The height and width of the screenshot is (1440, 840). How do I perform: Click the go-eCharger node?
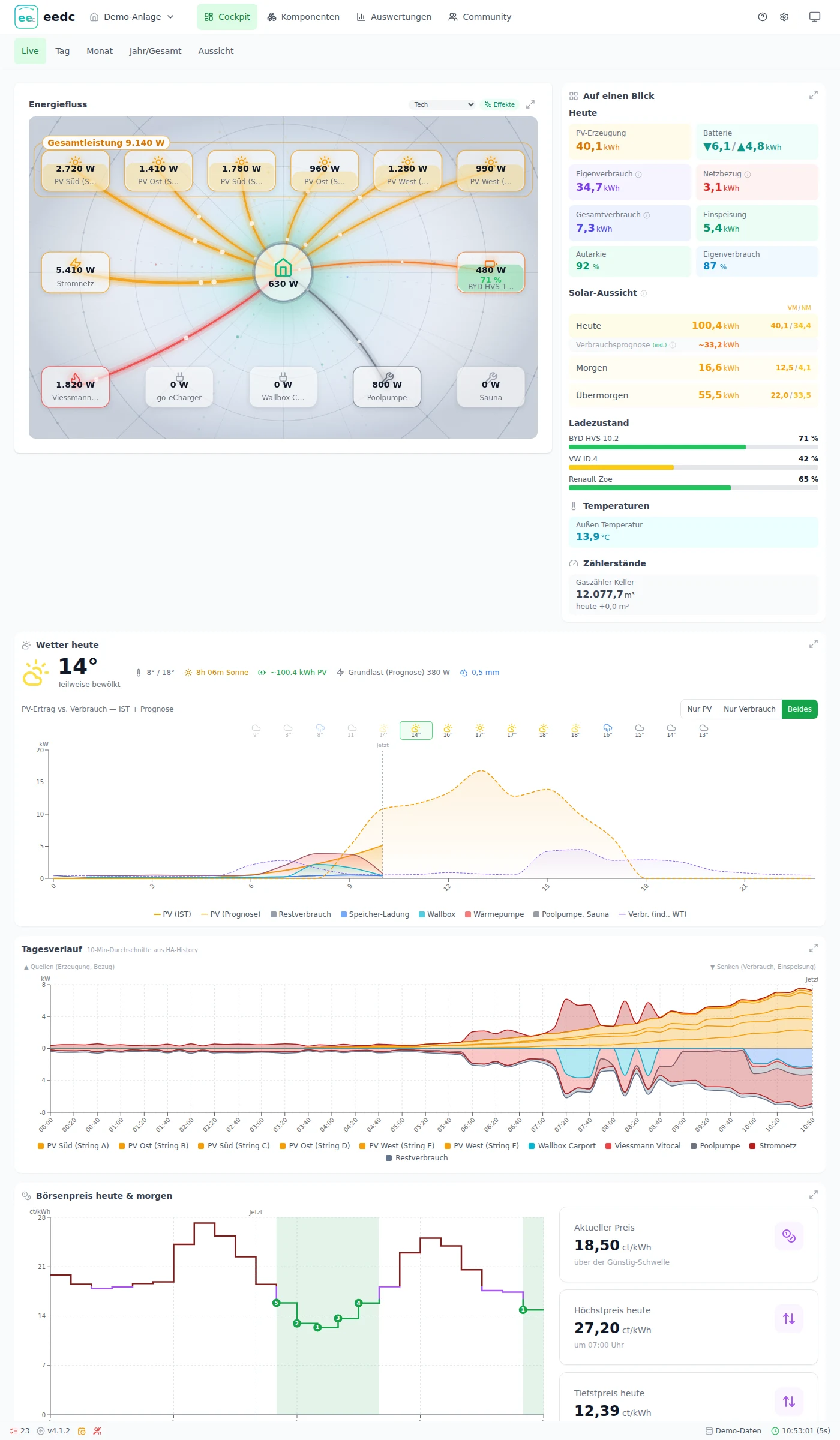[x=179, y=387]
